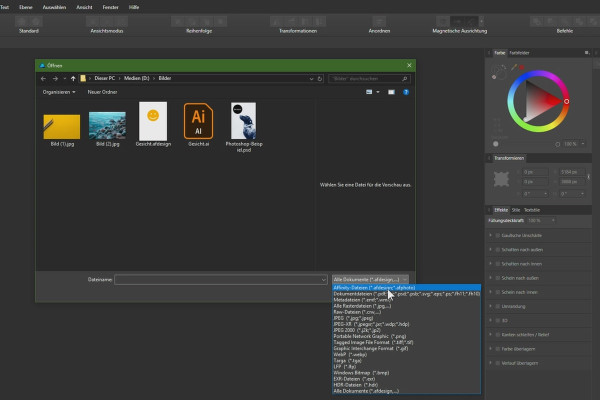Click the anchor point selector in Transformieren
The image size is (600, 400).
pyautogui.click(x=501, y=179)
